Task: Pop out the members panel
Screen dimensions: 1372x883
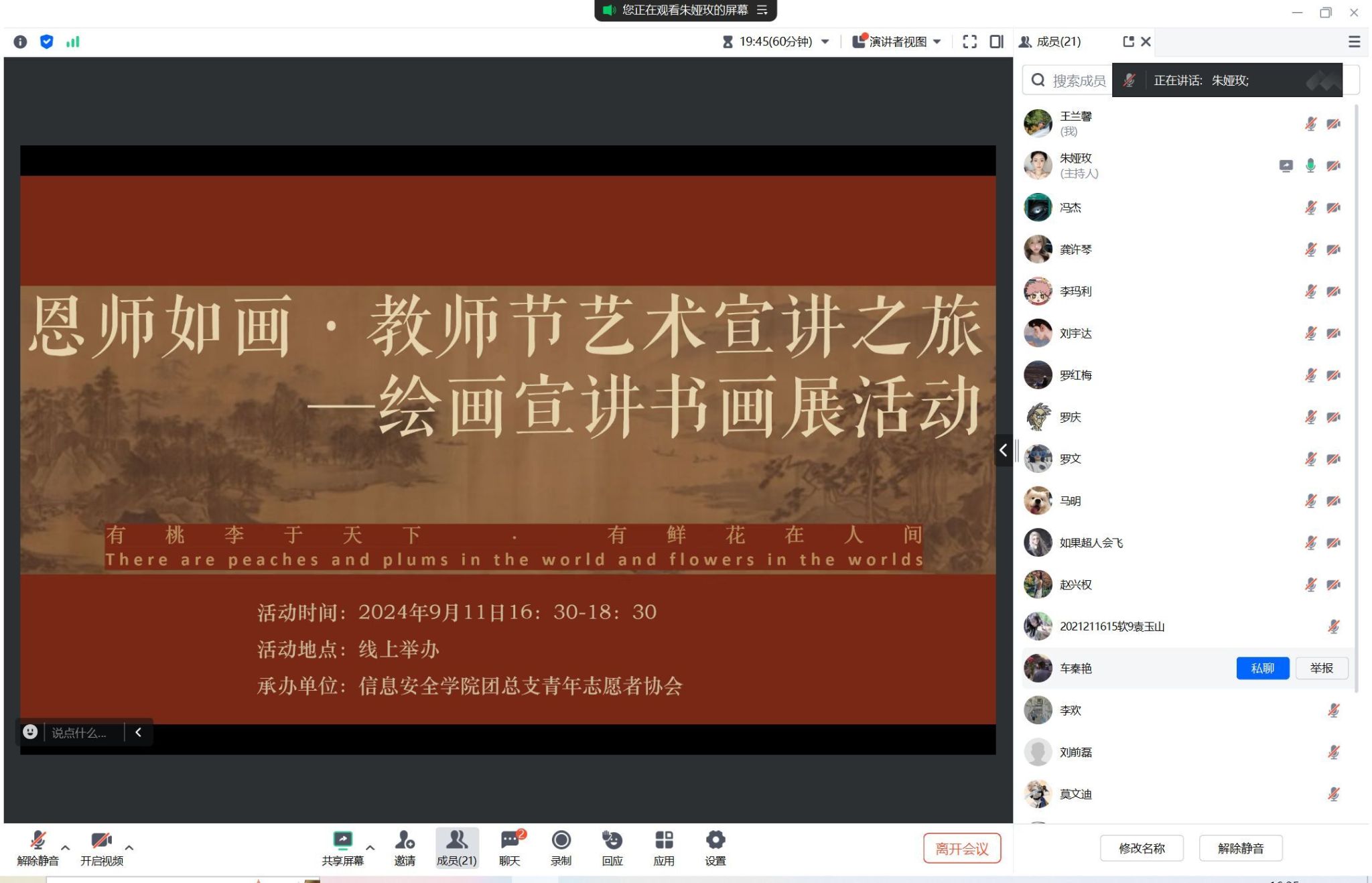Action: tap(1128, 42)
